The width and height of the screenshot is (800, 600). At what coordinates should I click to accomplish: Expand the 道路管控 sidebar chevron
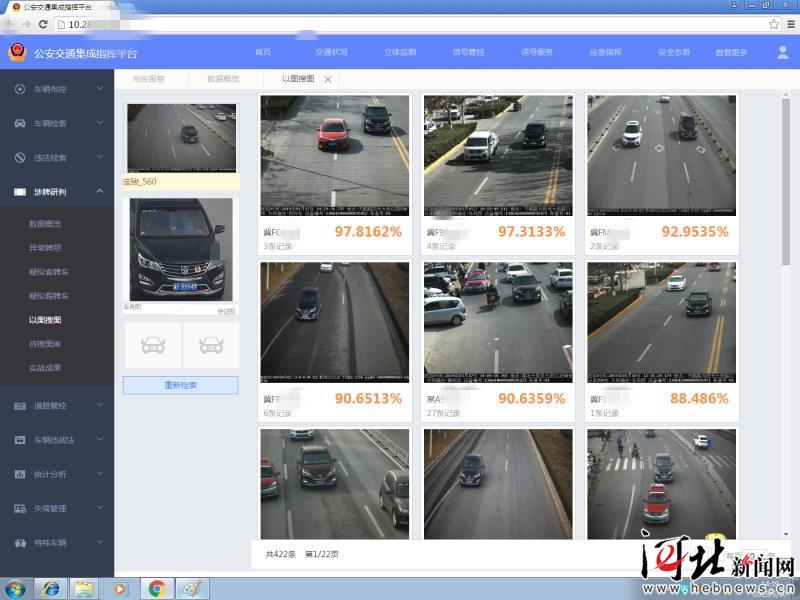coord(100,406)
